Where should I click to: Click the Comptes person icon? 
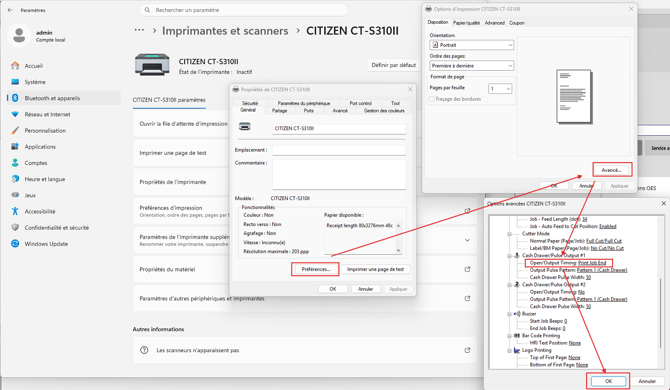click(15, 163)
